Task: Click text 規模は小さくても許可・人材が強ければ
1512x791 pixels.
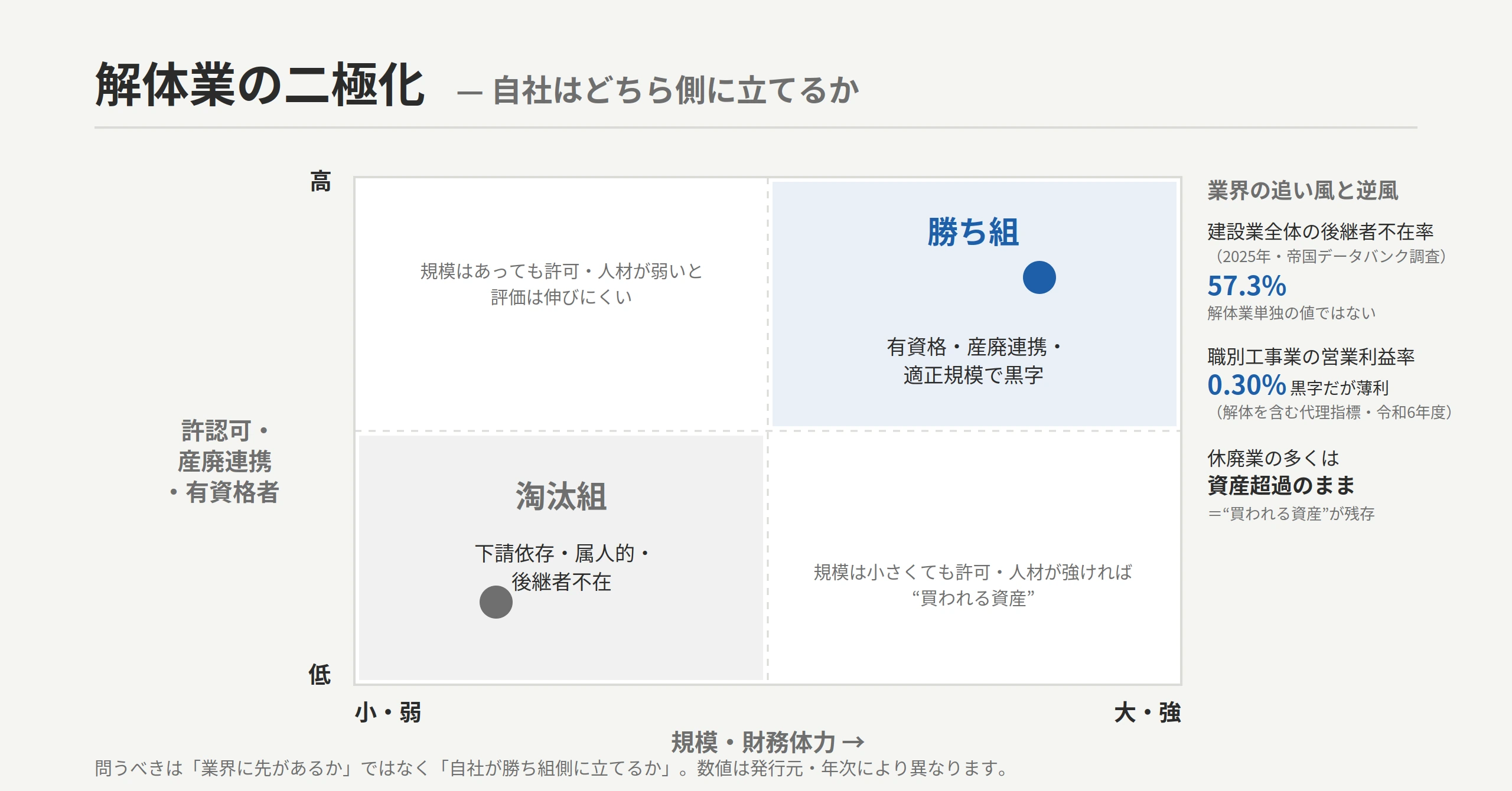Action: (973, 572)
